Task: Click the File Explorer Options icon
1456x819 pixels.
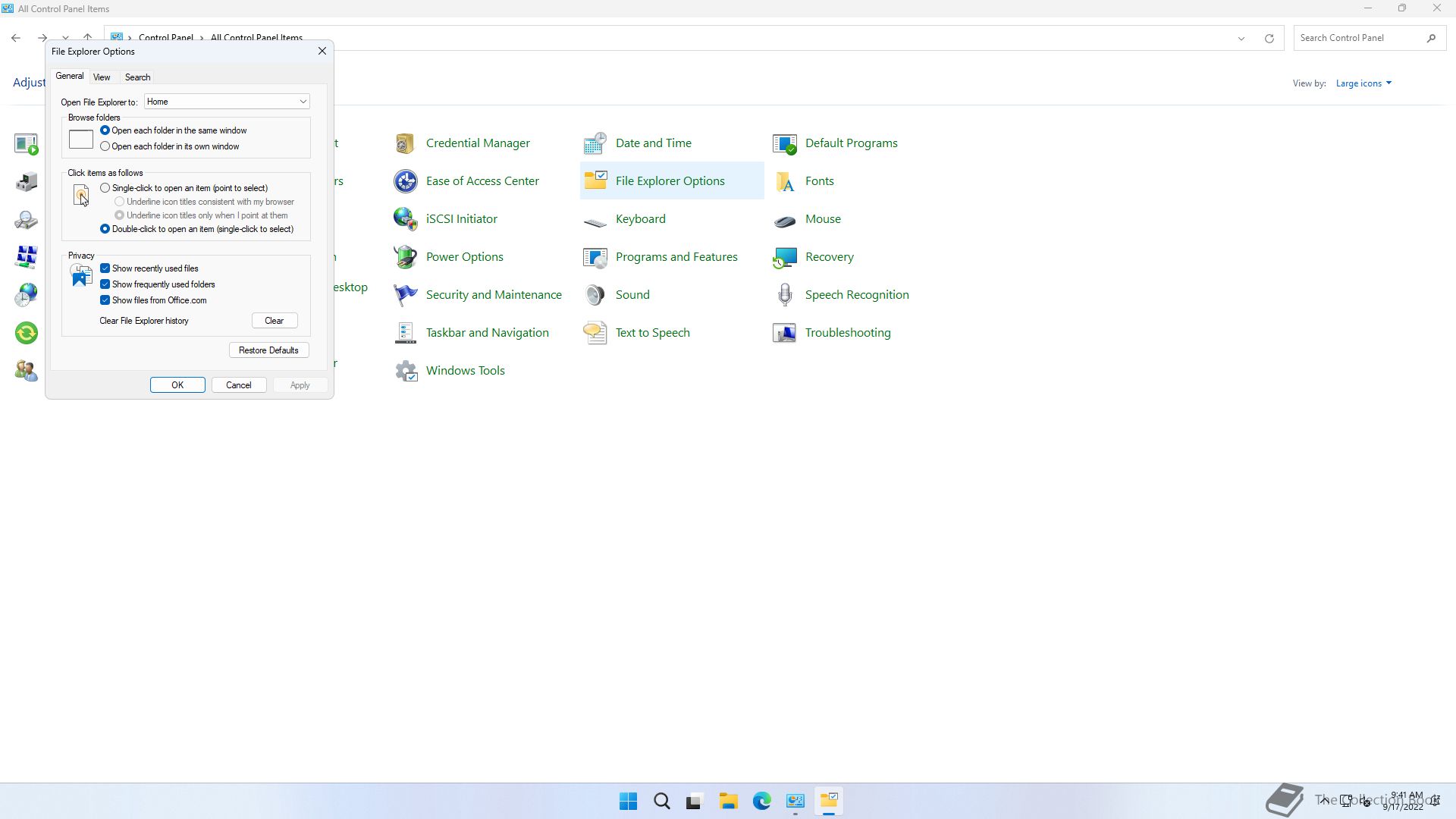Action: 595,181
